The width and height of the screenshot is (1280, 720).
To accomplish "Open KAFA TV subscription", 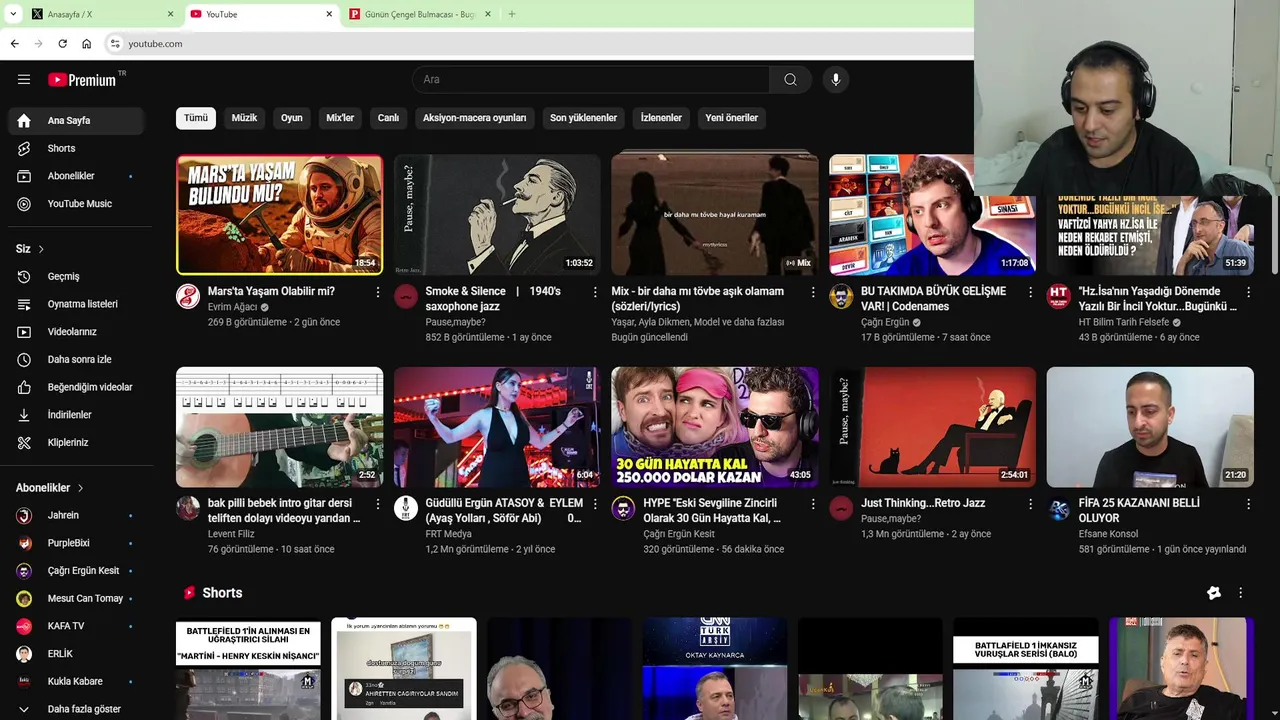I will [x=76, y=626].
